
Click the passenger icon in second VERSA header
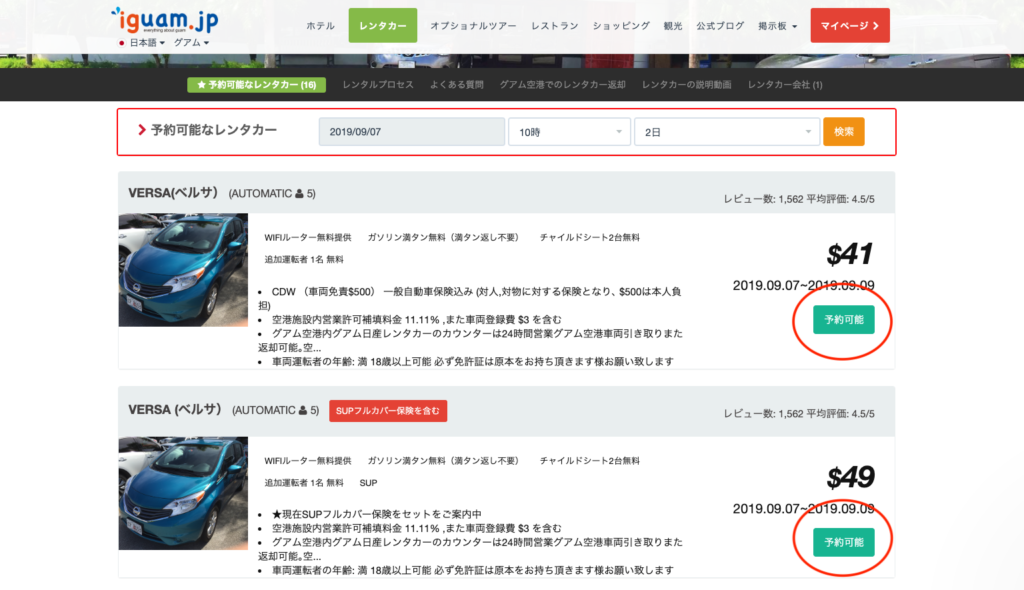pos(303,411)
